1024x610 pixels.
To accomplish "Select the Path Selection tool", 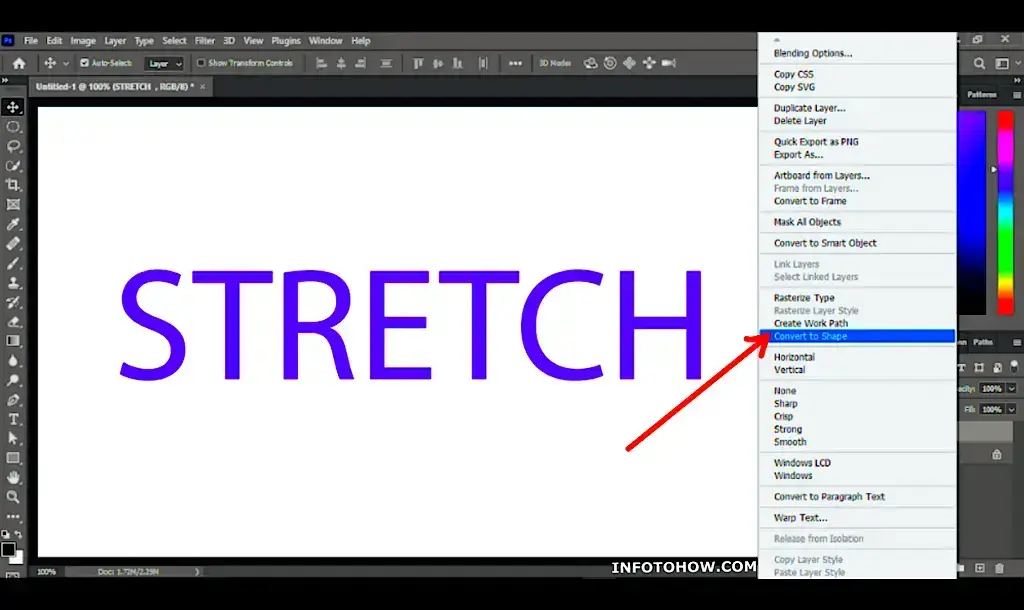I will (x=13, y=438).
